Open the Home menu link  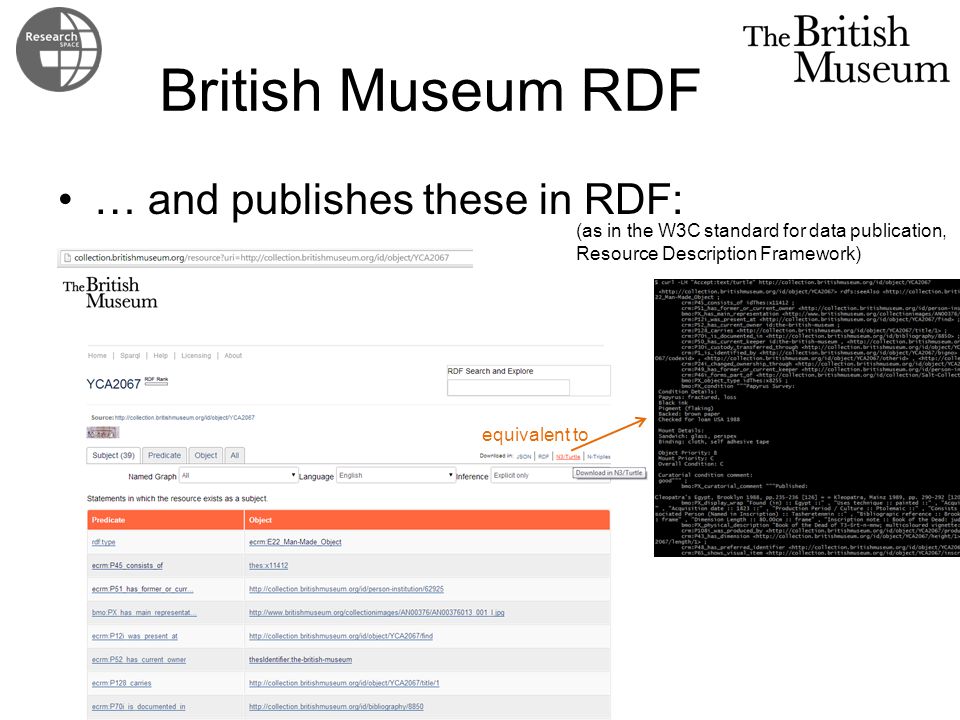(97, 356)
